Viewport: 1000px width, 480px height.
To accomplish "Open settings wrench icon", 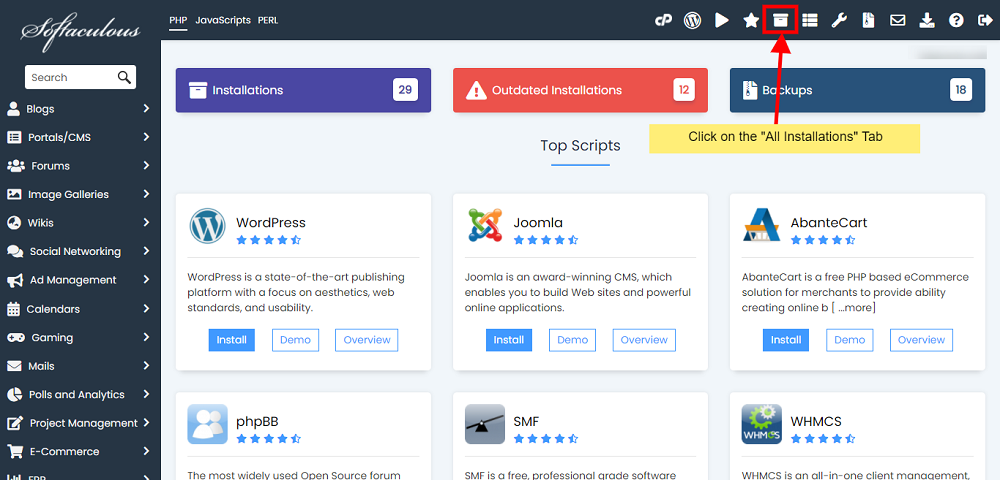I will (x=839, y=20).
